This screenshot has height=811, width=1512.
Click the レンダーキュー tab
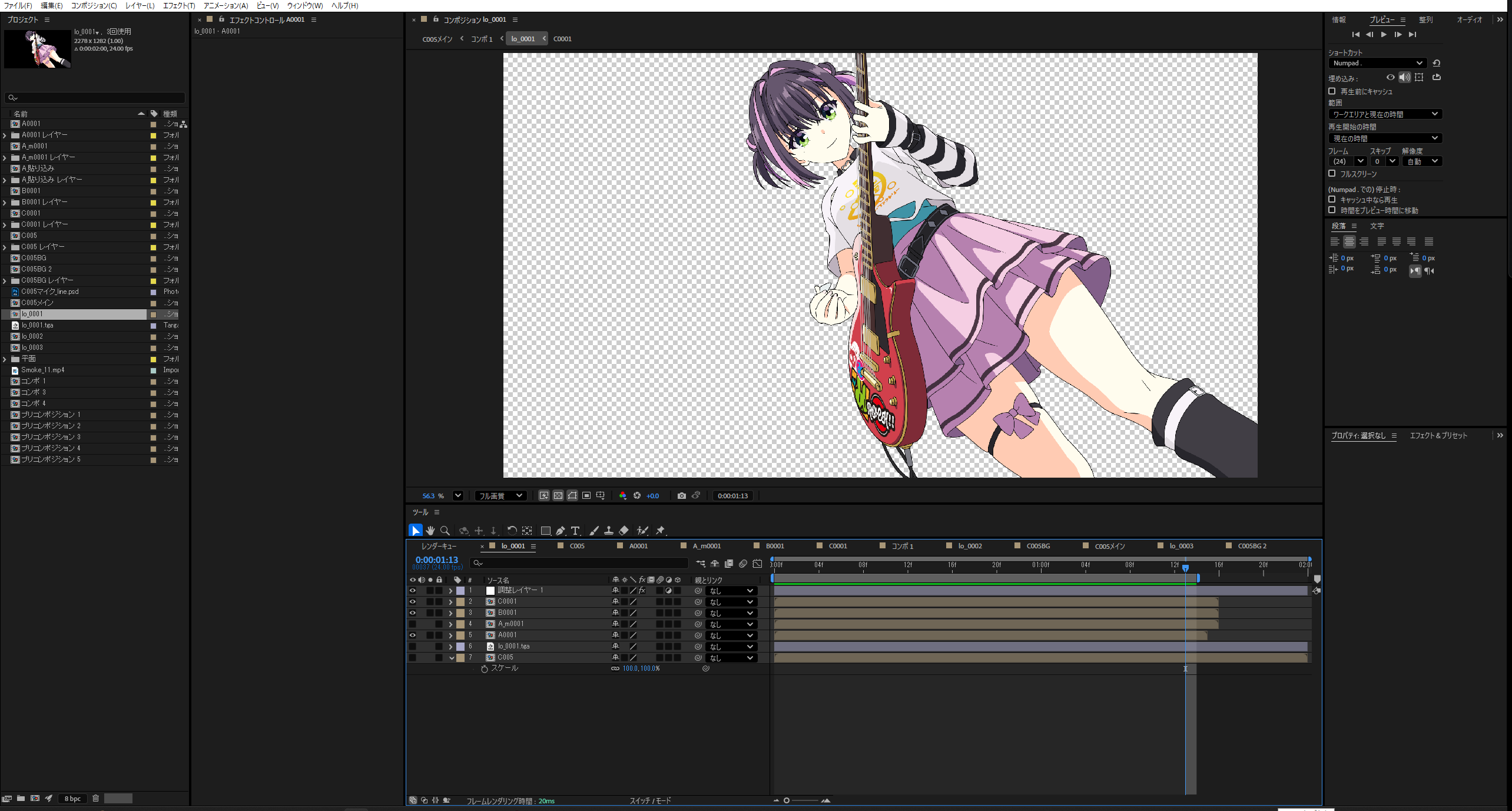coord(439,546)
